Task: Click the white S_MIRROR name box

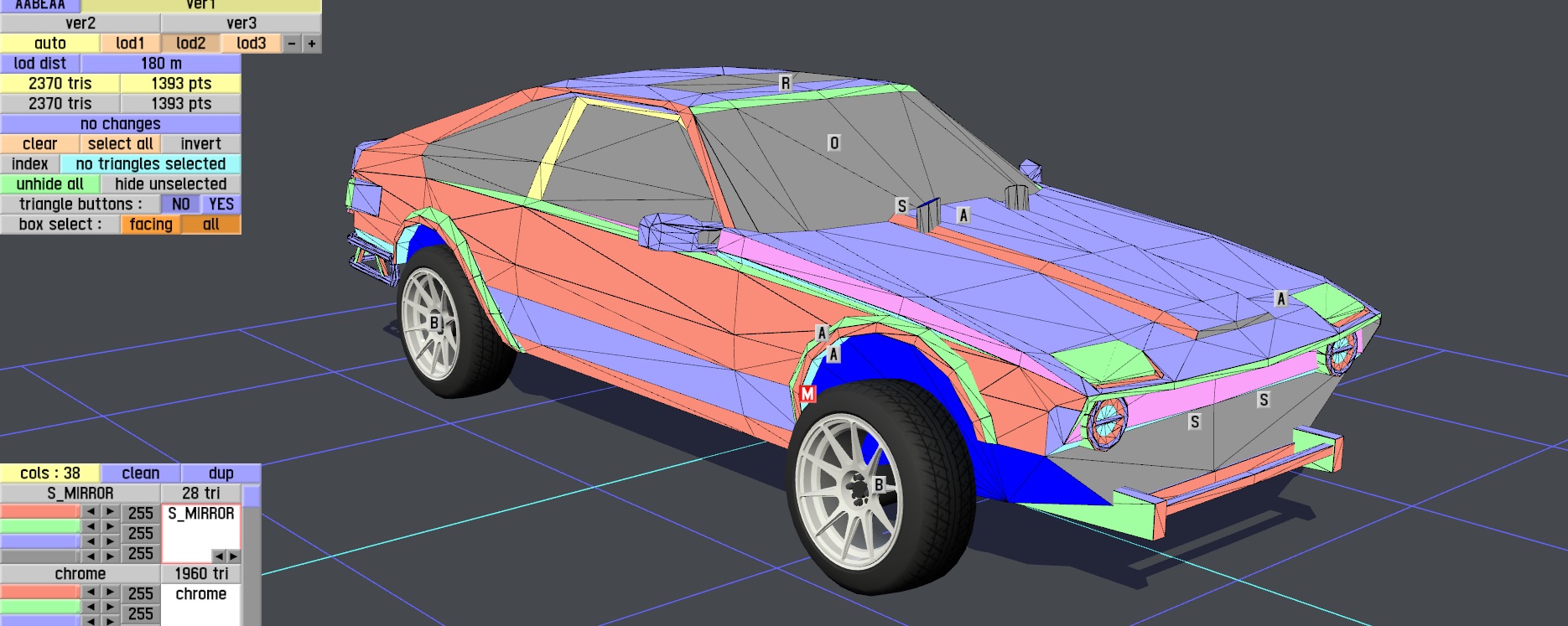Action: 201,533
